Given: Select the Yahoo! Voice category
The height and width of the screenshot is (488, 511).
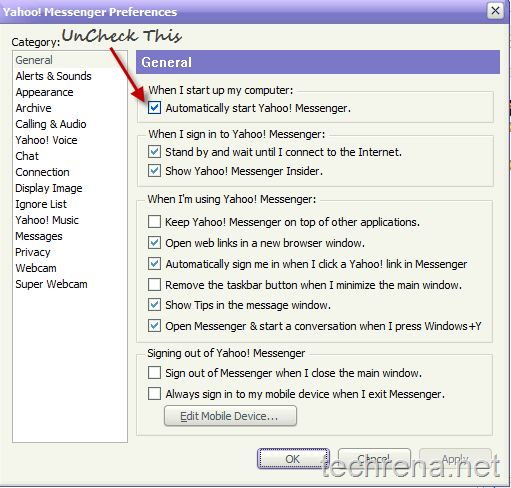Looking at the screenshot, I should pyautogui.click(x=46, y=140).
